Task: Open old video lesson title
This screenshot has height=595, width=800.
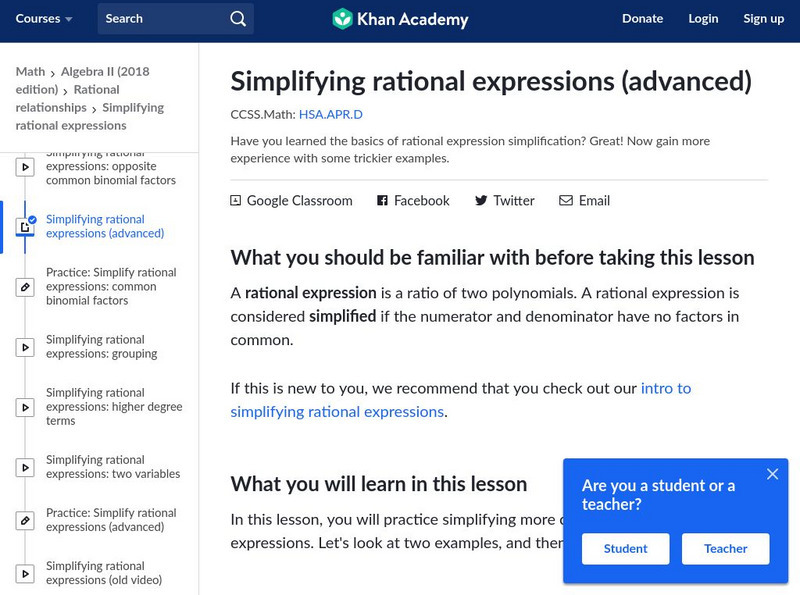Action: click(104, 573)
